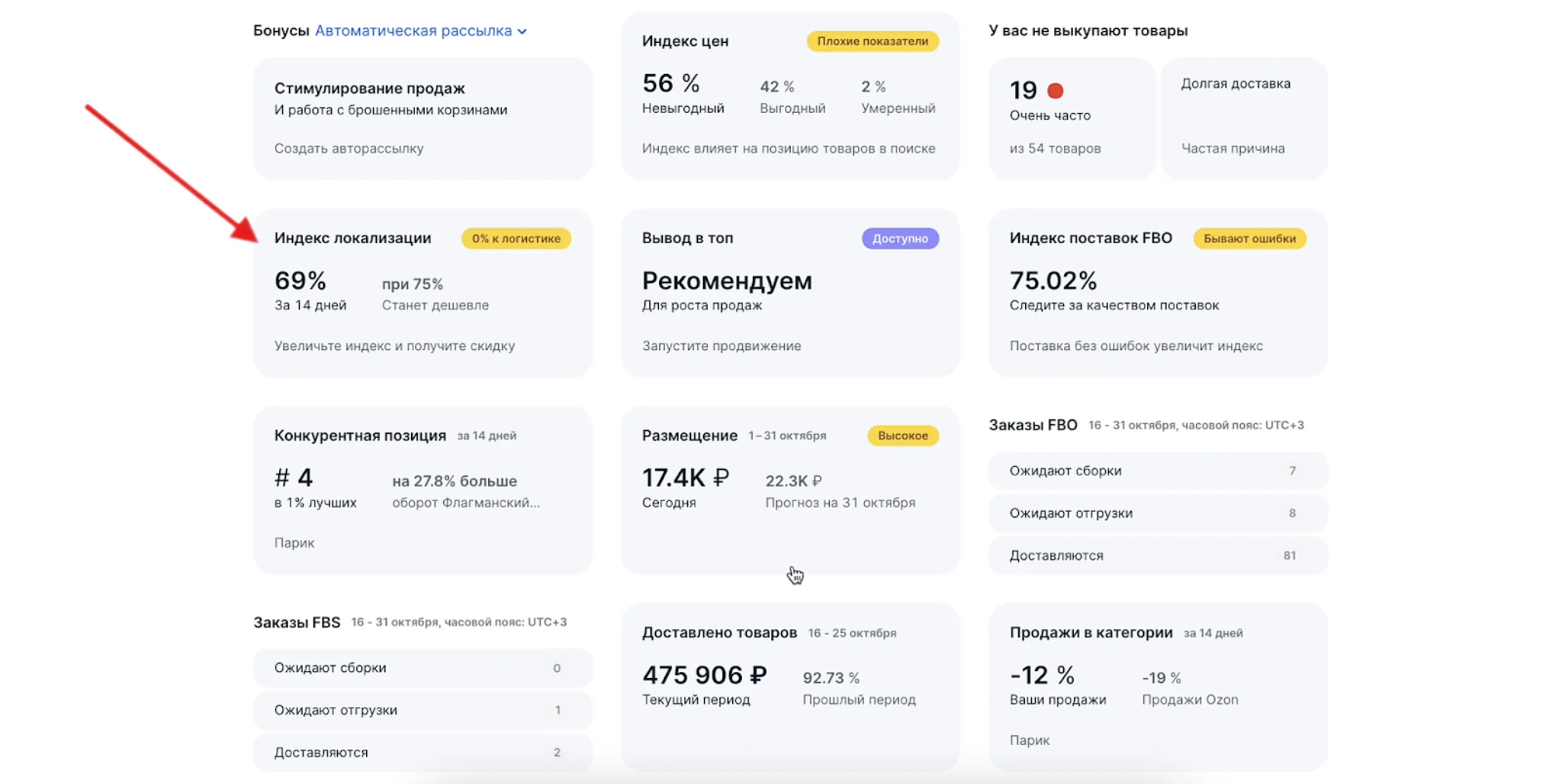The image size is (1562, 784).
Task: Open the Индекс поставок FBO card
Action: click(1156, 294)
